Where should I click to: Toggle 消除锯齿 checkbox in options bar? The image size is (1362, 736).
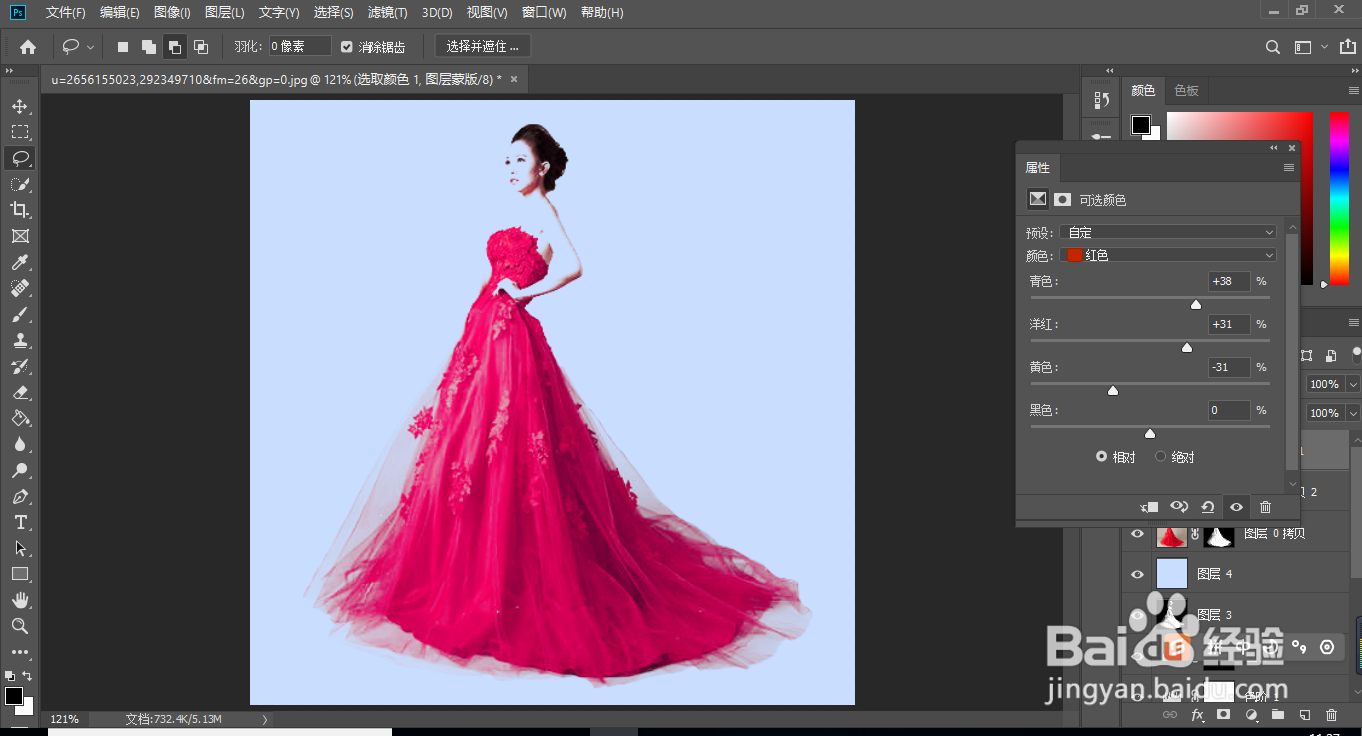tap(345, 45)
